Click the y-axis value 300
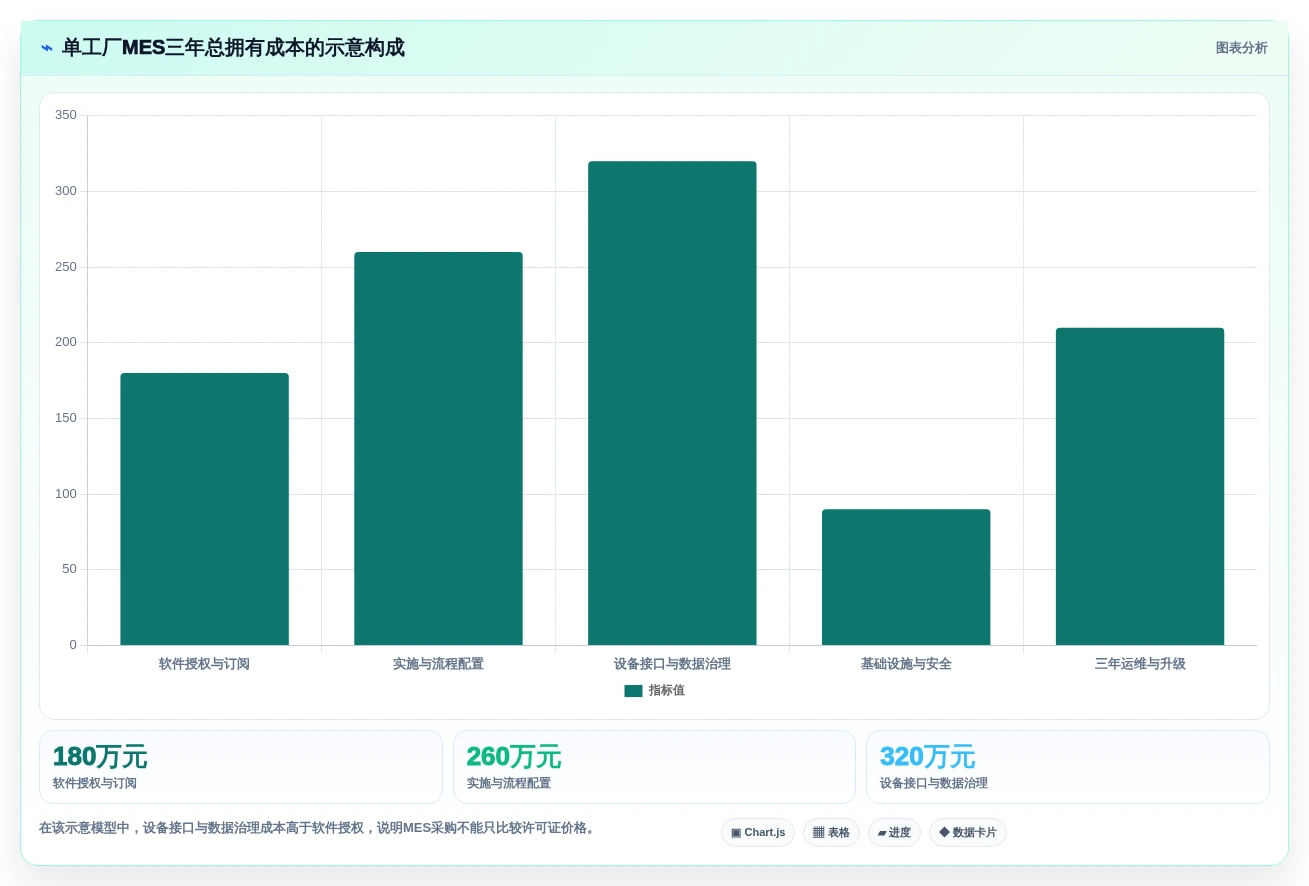Viewport: 1309px width, 886px height. 66,191
